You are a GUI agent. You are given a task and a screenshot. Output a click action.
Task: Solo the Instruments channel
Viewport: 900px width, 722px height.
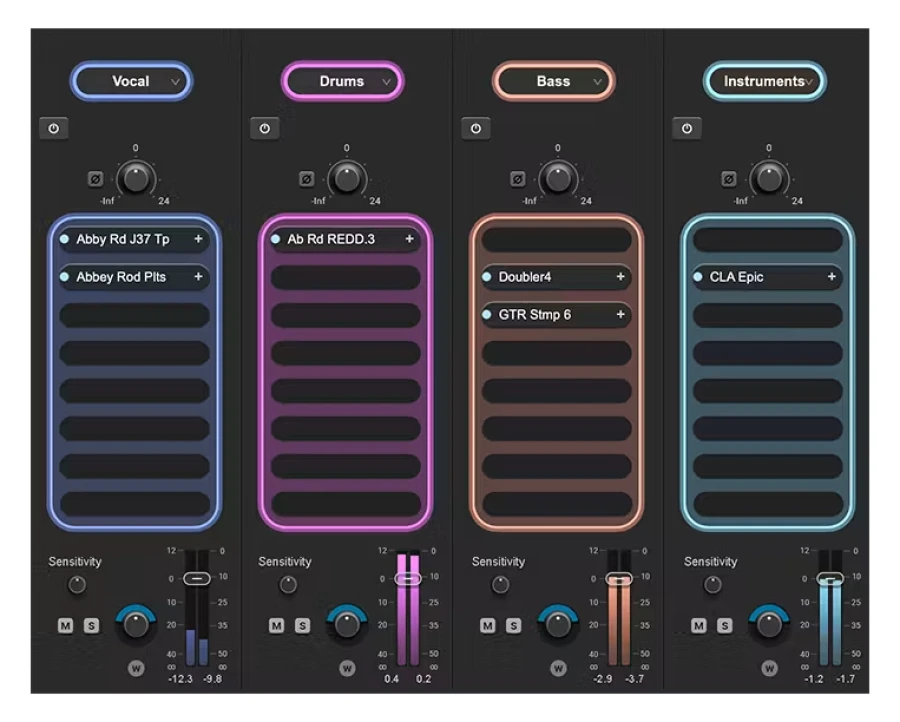[x=725, y=626]
